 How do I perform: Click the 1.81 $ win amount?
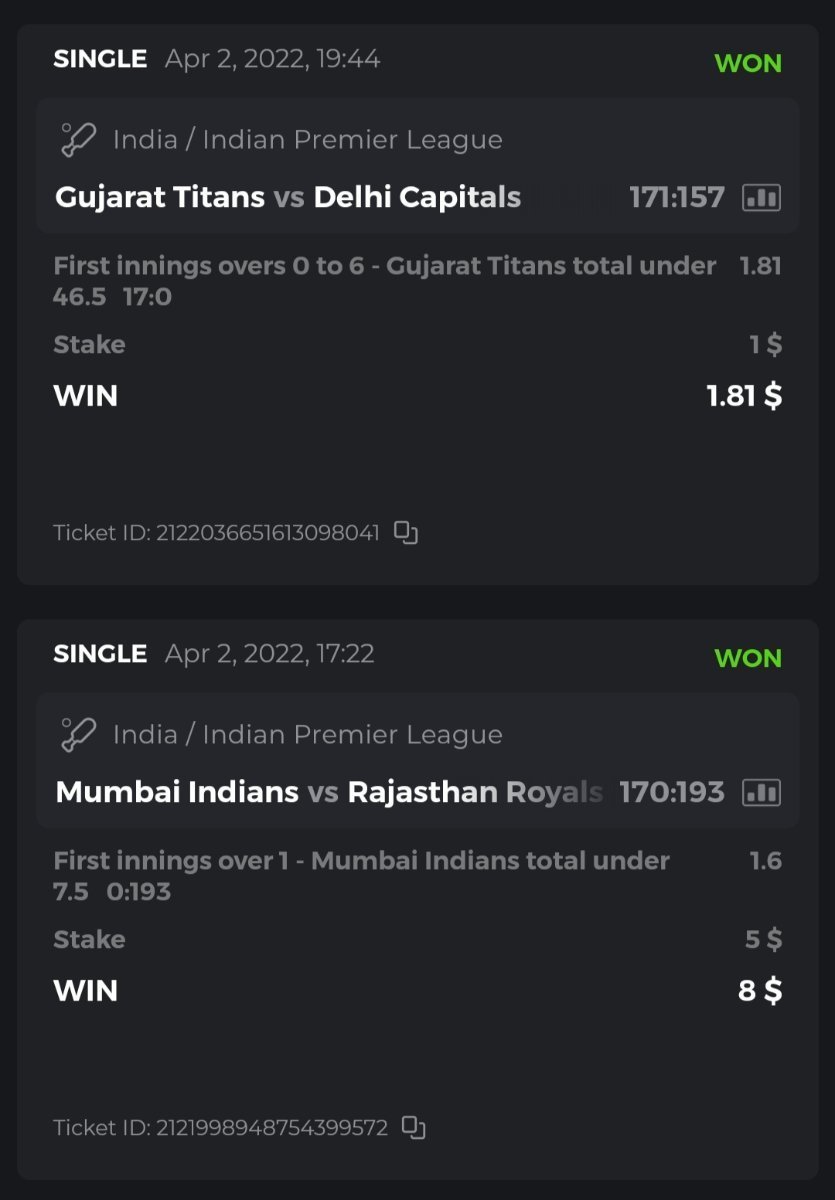click(744, 396)
